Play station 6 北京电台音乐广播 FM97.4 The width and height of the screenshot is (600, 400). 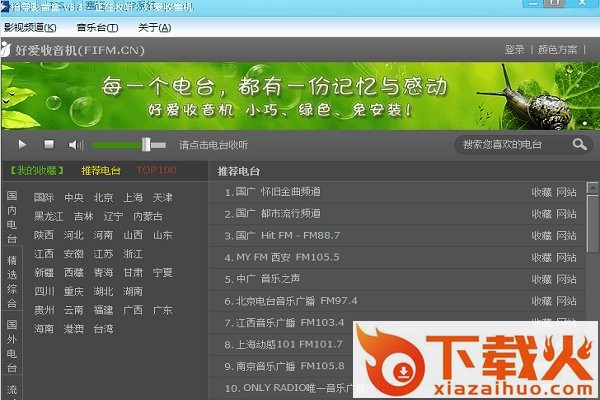[x=291, y=301]
